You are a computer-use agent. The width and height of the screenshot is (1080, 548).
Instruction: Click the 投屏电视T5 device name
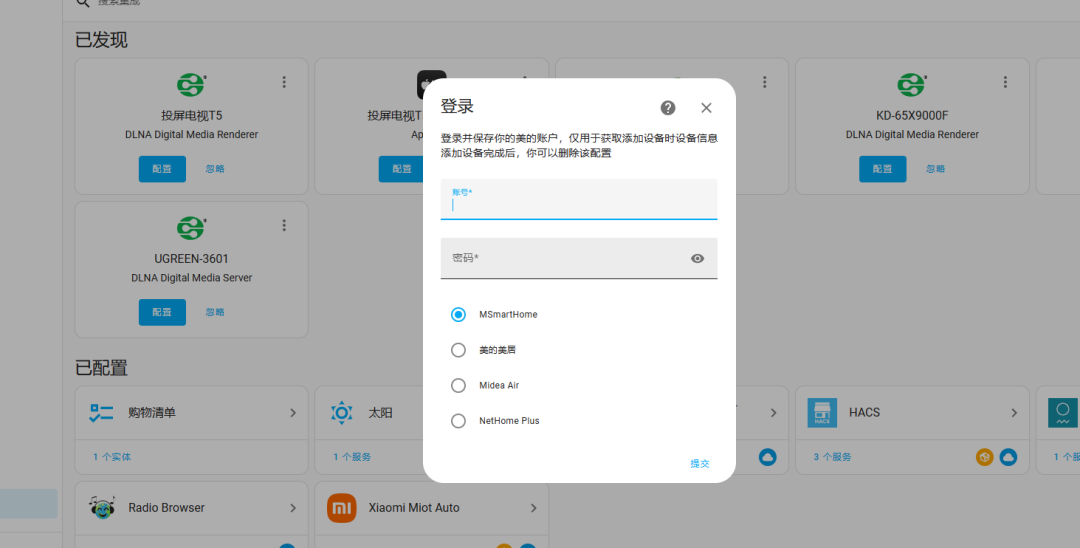[191, 116]
